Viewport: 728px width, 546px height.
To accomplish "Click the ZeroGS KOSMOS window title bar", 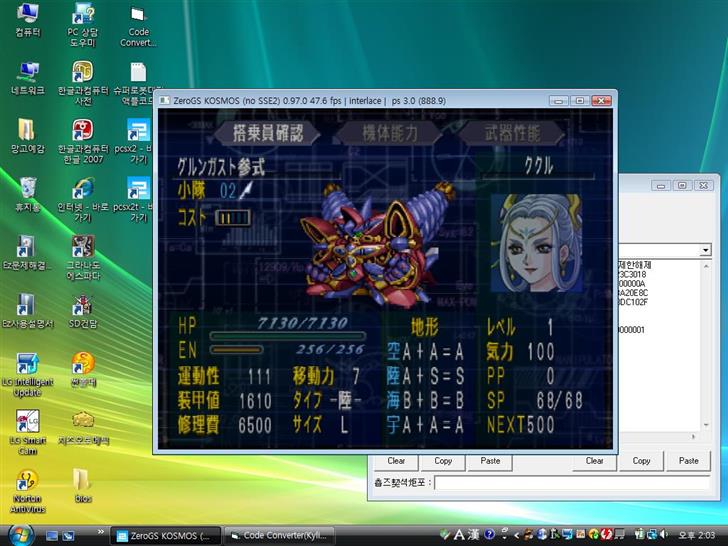I will pos(353,101).
